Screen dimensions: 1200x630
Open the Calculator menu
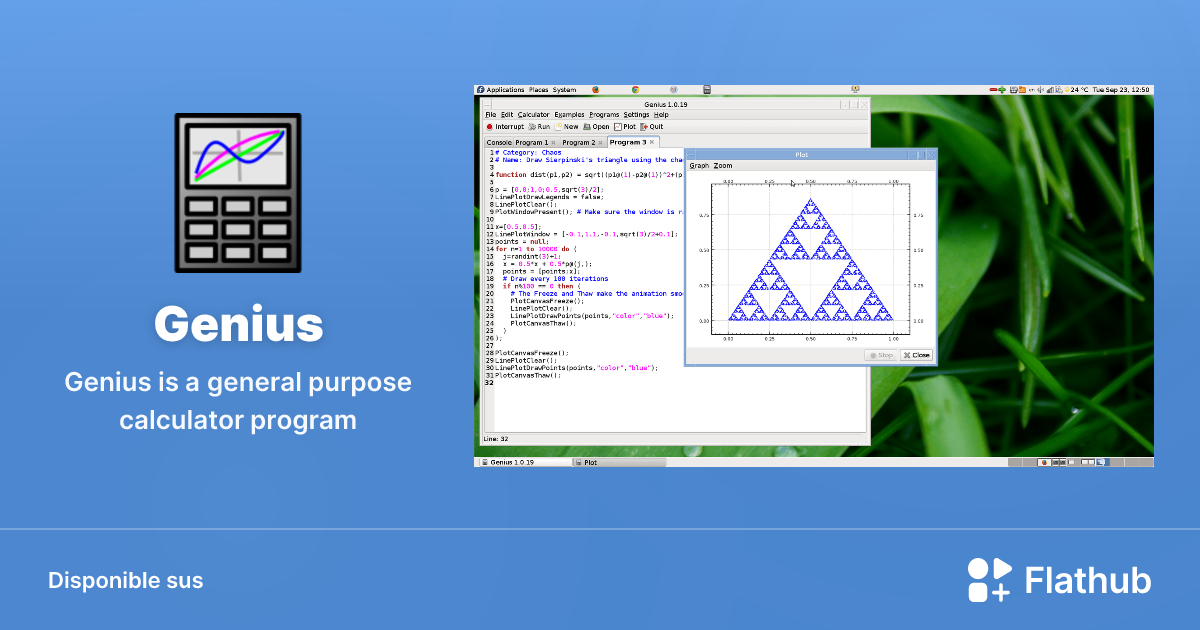[x=533, y=114]
